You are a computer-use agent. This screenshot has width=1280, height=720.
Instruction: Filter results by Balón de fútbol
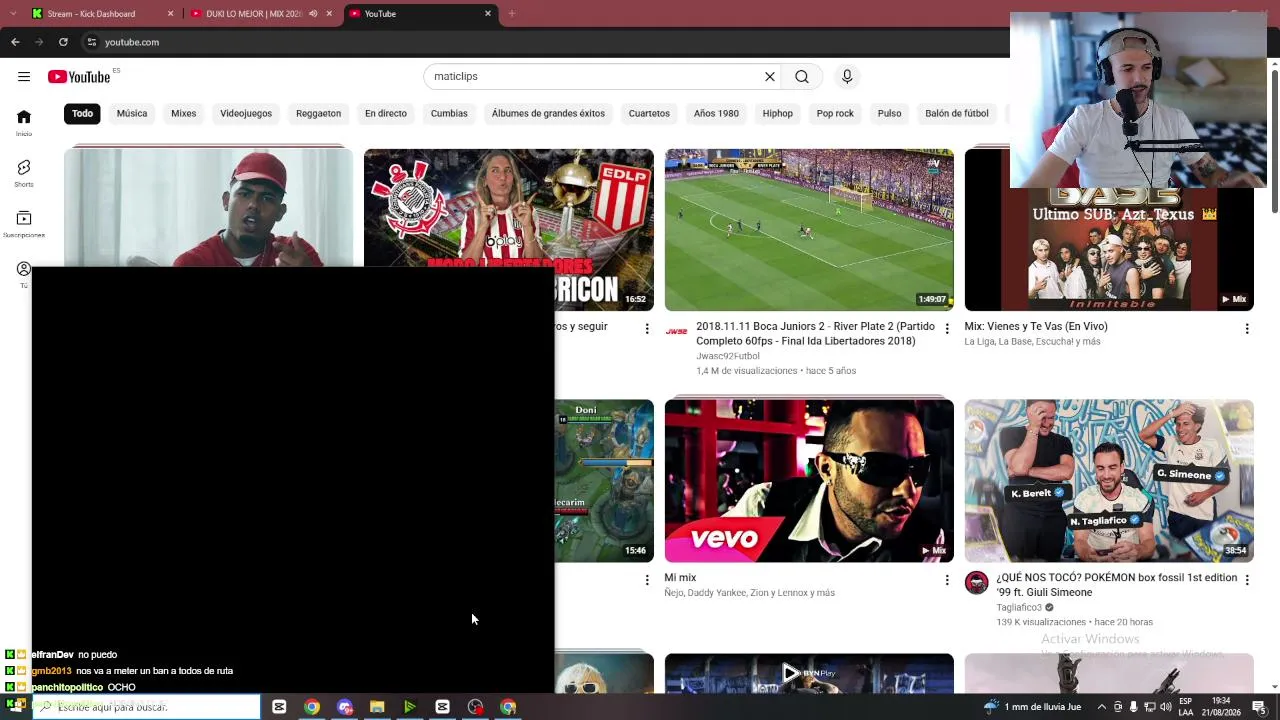point(957,114)
